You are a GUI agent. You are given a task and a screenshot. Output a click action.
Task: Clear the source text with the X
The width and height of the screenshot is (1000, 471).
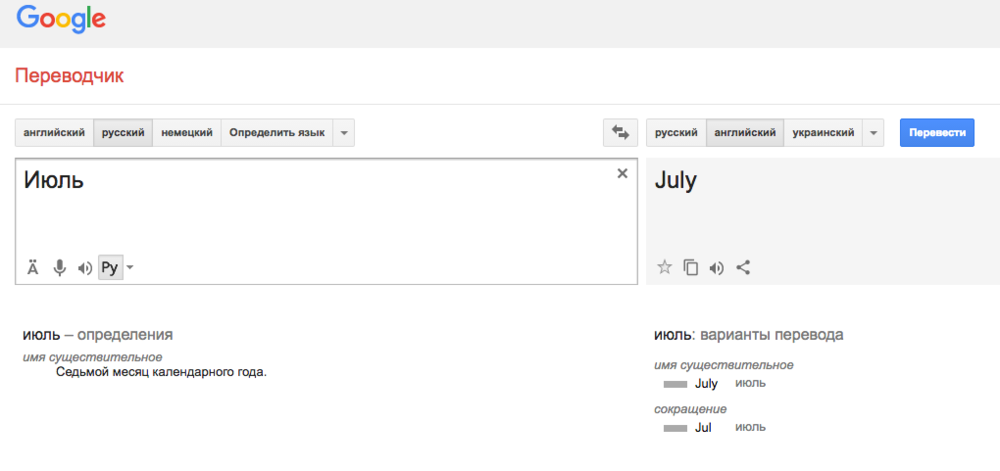(622, 174)
